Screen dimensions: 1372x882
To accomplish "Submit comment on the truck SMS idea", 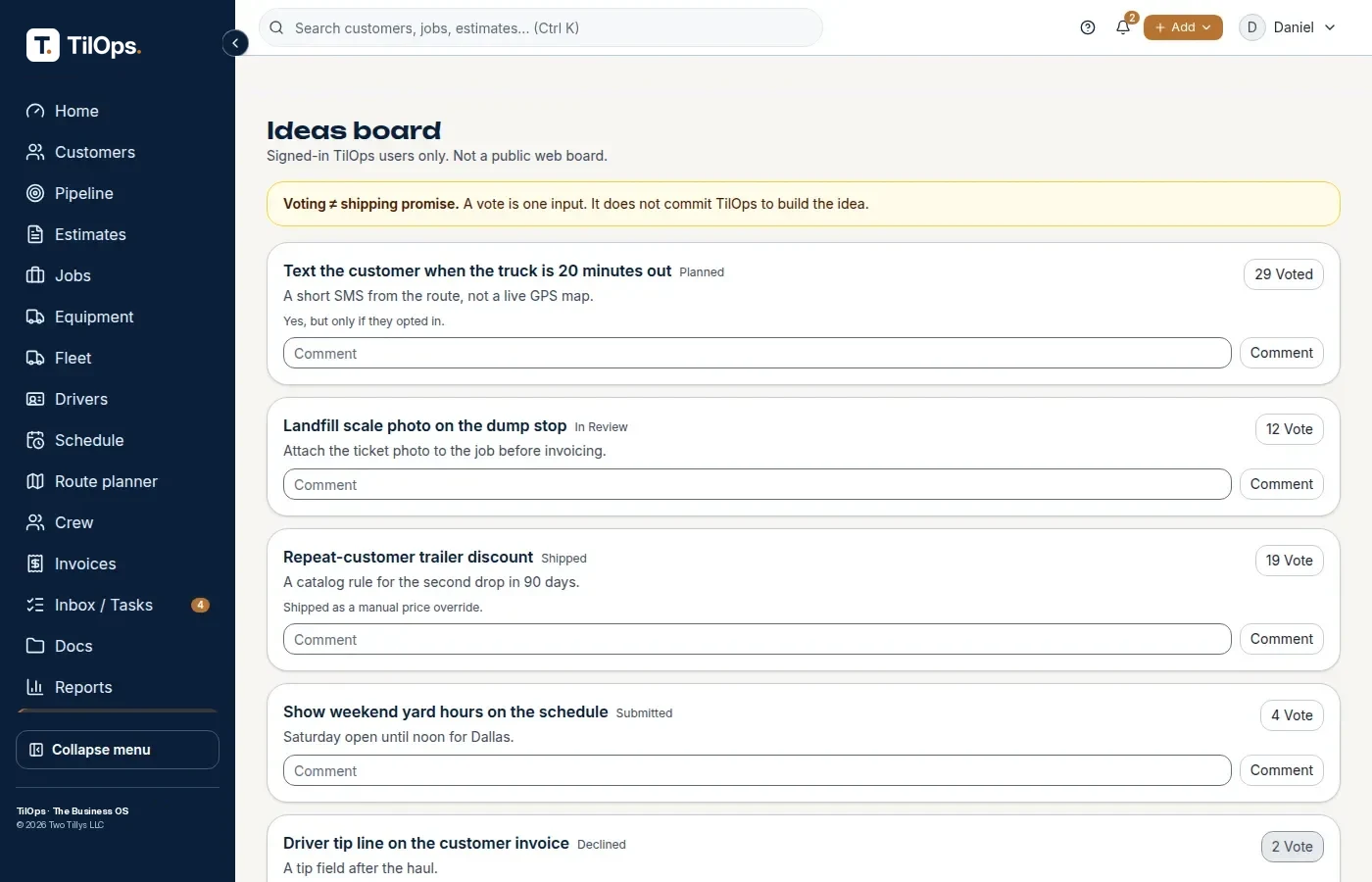I will (1282, 353).
